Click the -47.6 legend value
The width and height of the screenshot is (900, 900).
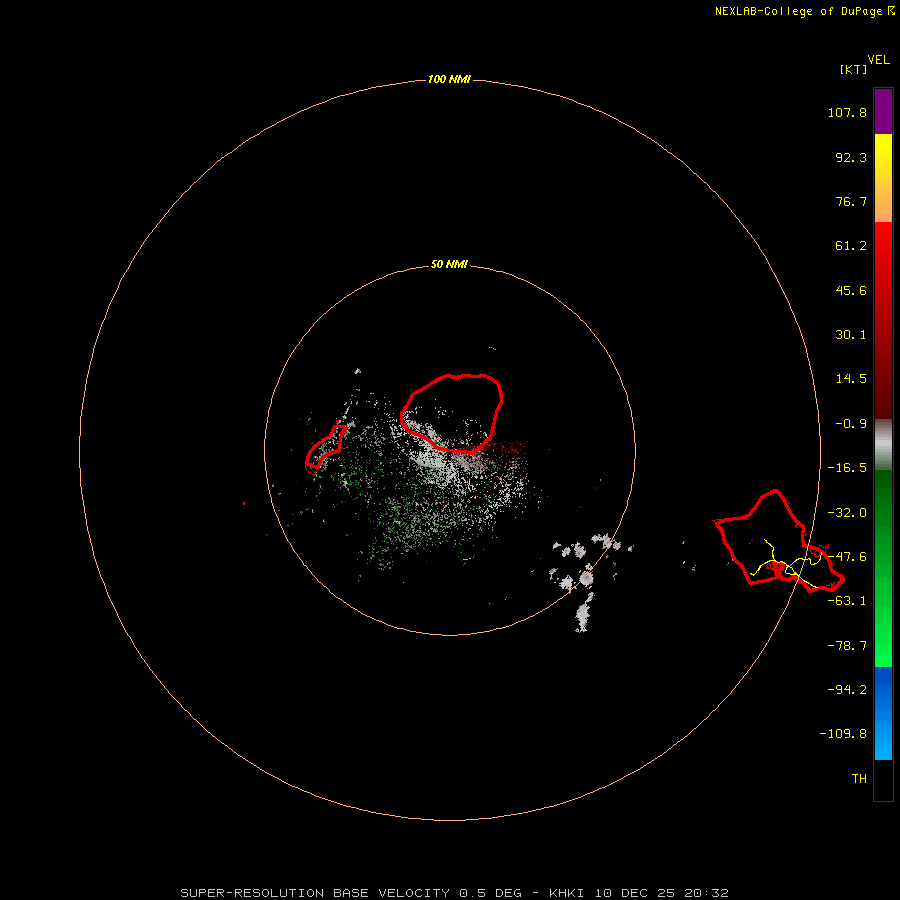(847, 557)
